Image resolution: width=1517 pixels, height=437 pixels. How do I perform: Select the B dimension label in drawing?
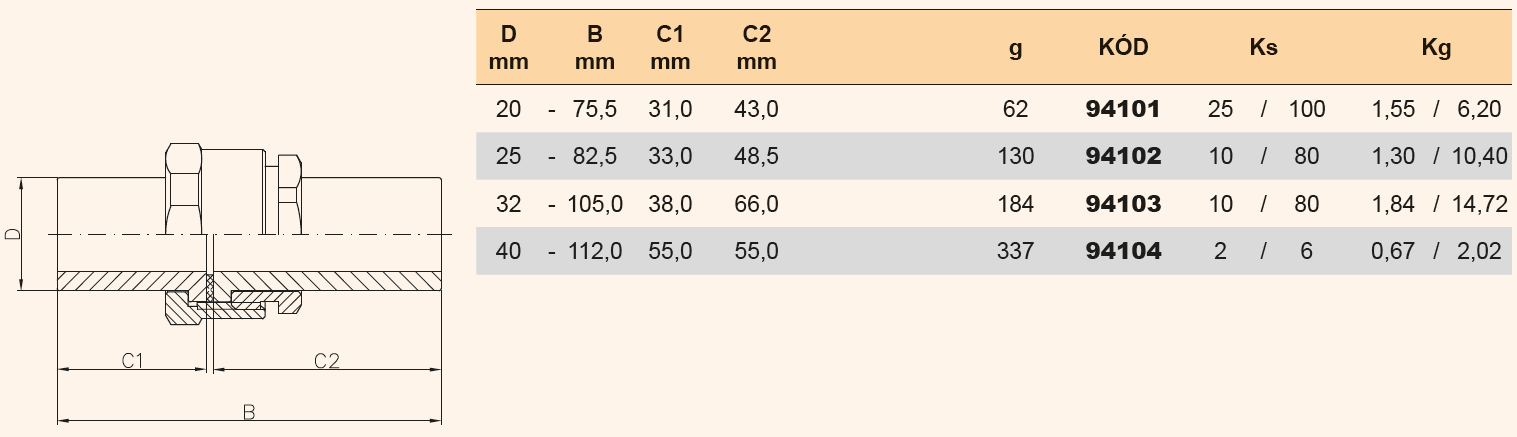pyautogui.click(x=249, y=412)
